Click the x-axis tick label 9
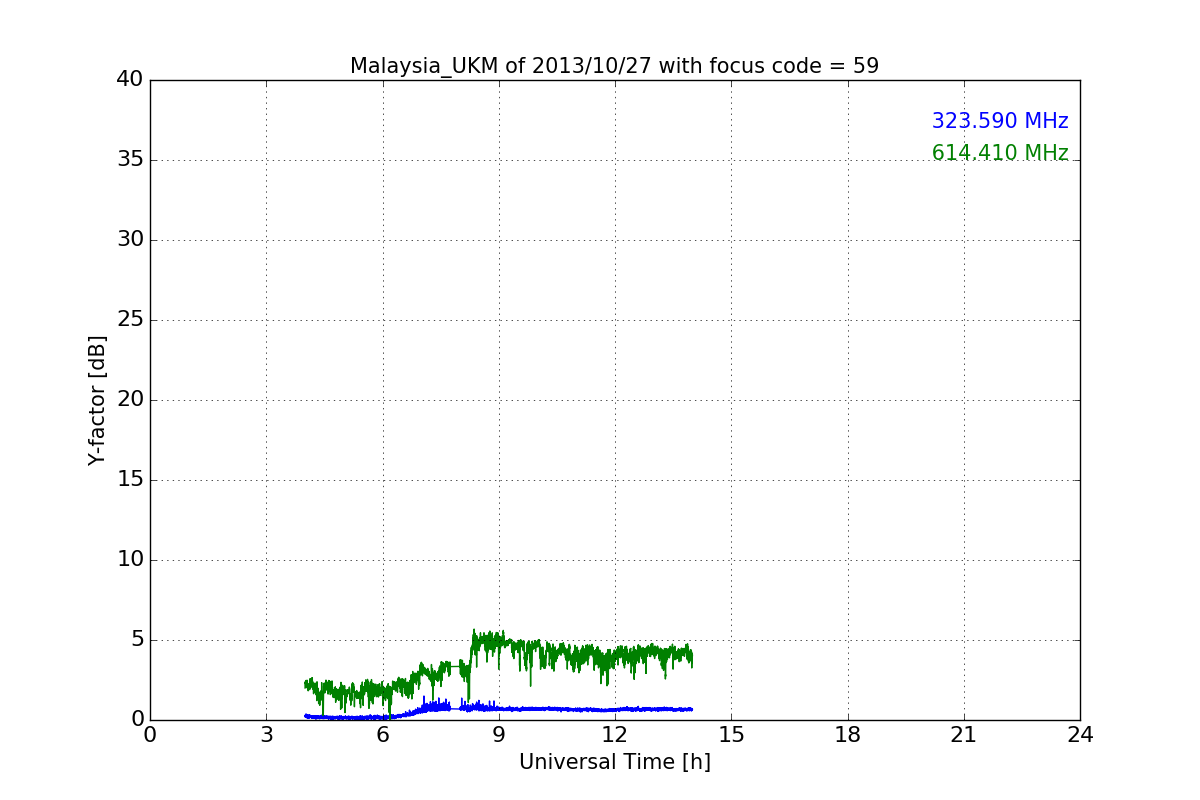 (499, 735)
